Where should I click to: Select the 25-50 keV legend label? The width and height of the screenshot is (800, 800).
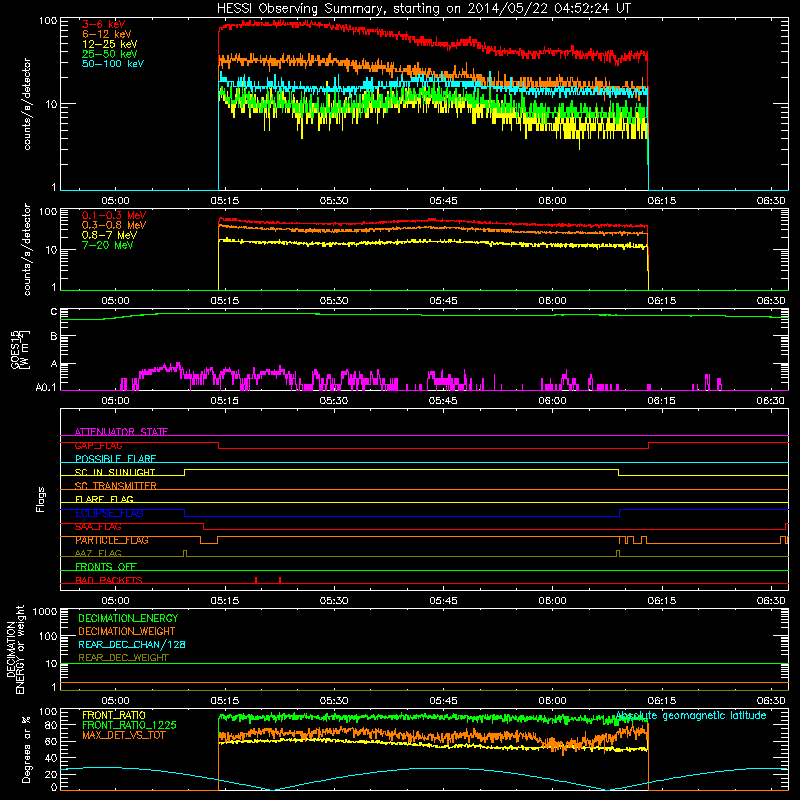(110, 54)
